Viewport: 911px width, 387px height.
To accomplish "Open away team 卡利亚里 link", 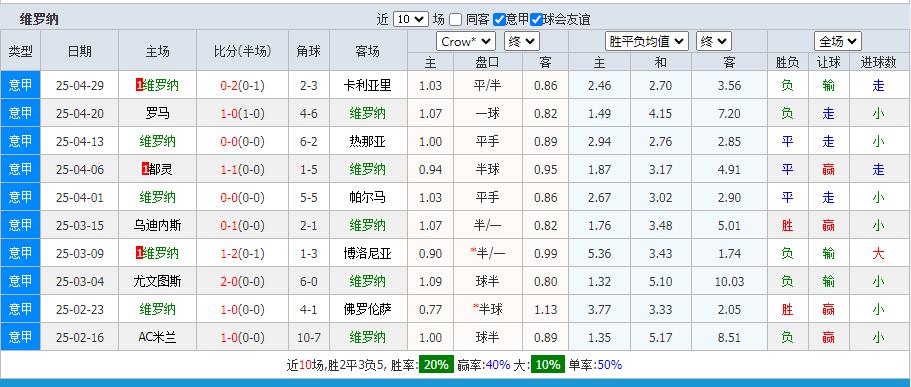I will [x=368, y=85].
